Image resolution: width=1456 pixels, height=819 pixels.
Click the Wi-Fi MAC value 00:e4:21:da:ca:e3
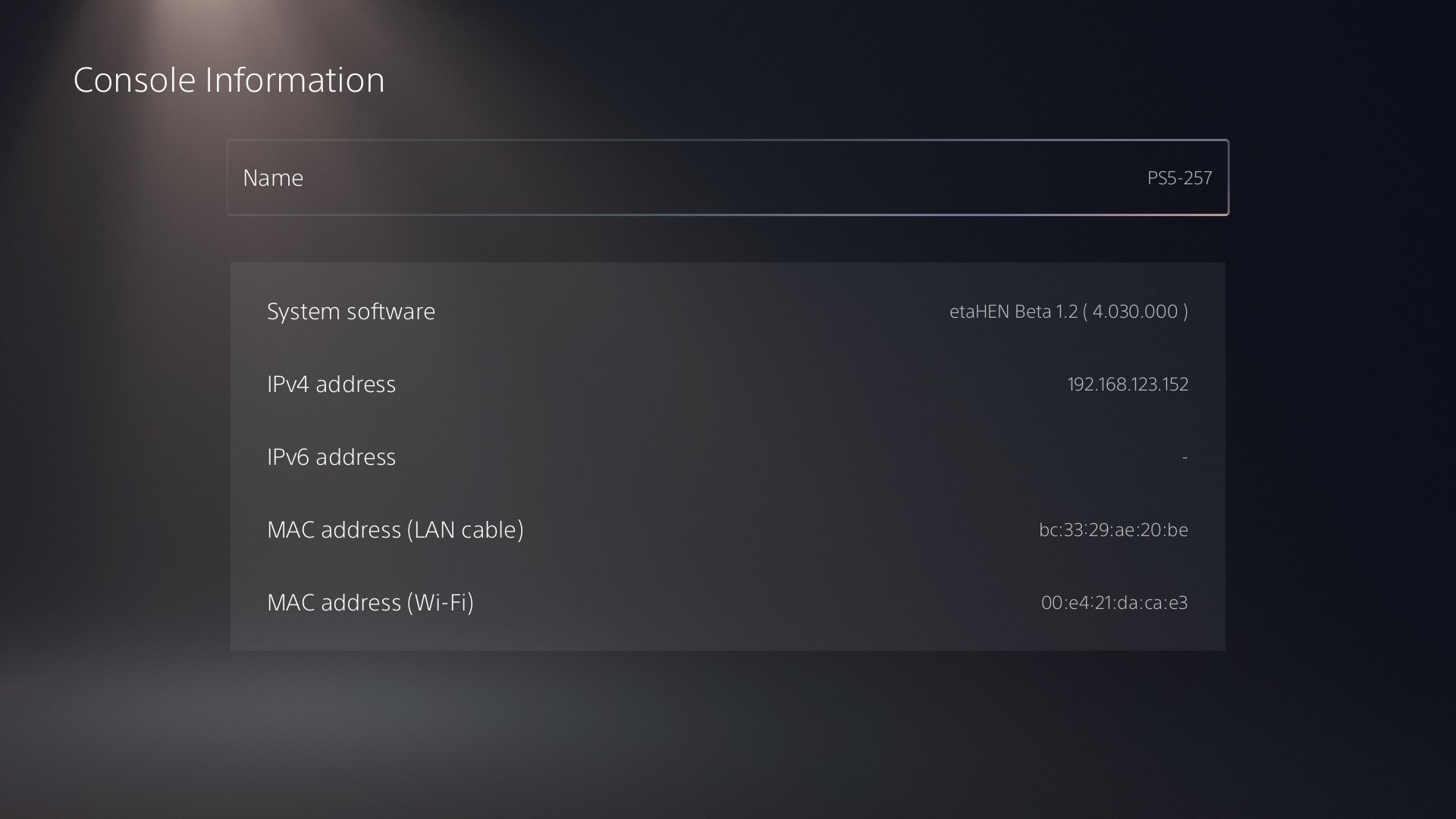pos(1114,602)
